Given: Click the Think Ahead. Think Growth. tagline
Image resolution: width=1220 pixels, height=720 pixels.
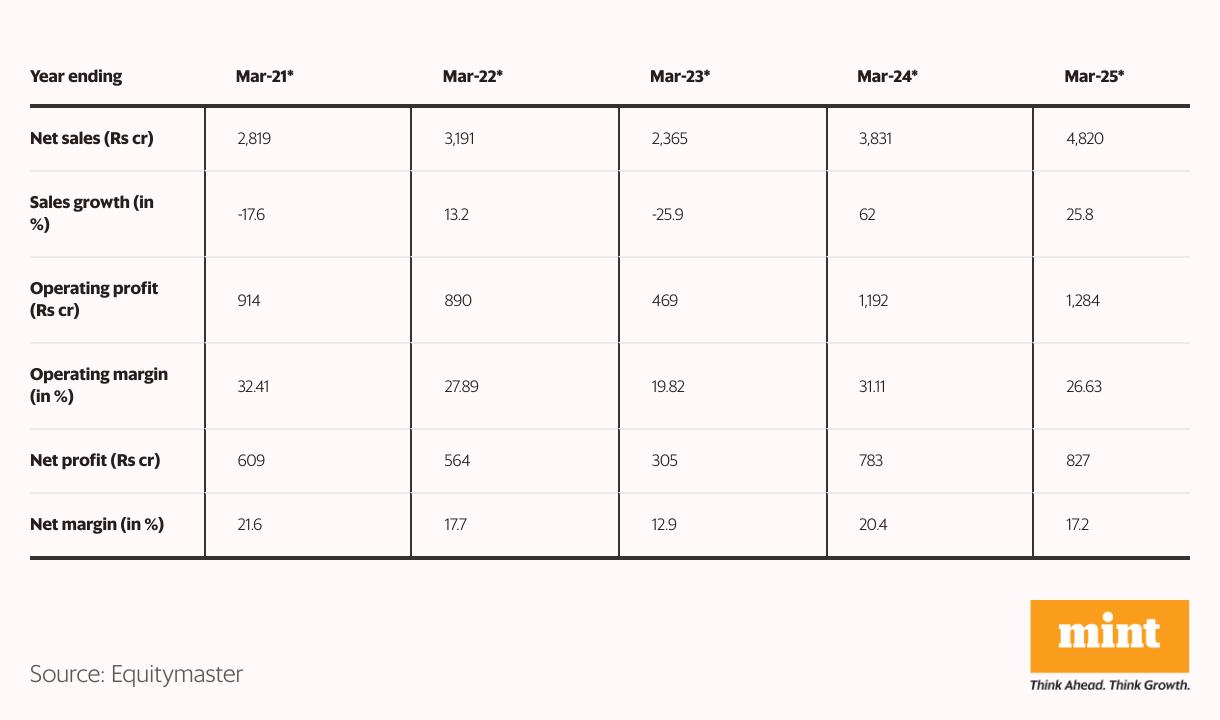Looking at the screenshot, I should (1110, 685).
